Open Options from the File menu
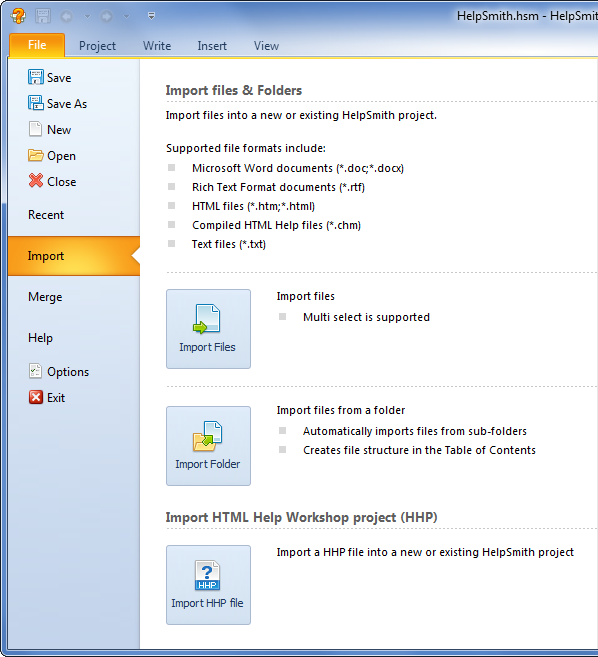 point(68,372)
